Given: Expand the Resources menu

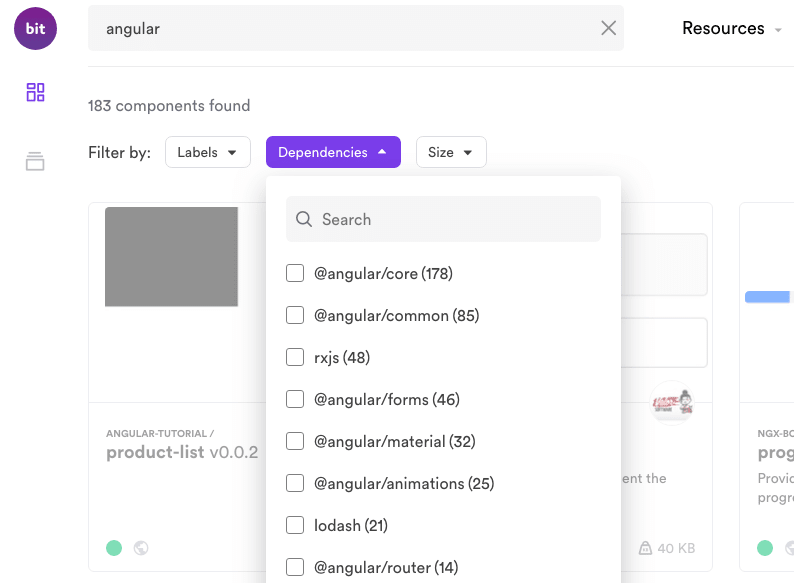Looking at the screenshot, I should pyautogui.click(x=732, y=28).
